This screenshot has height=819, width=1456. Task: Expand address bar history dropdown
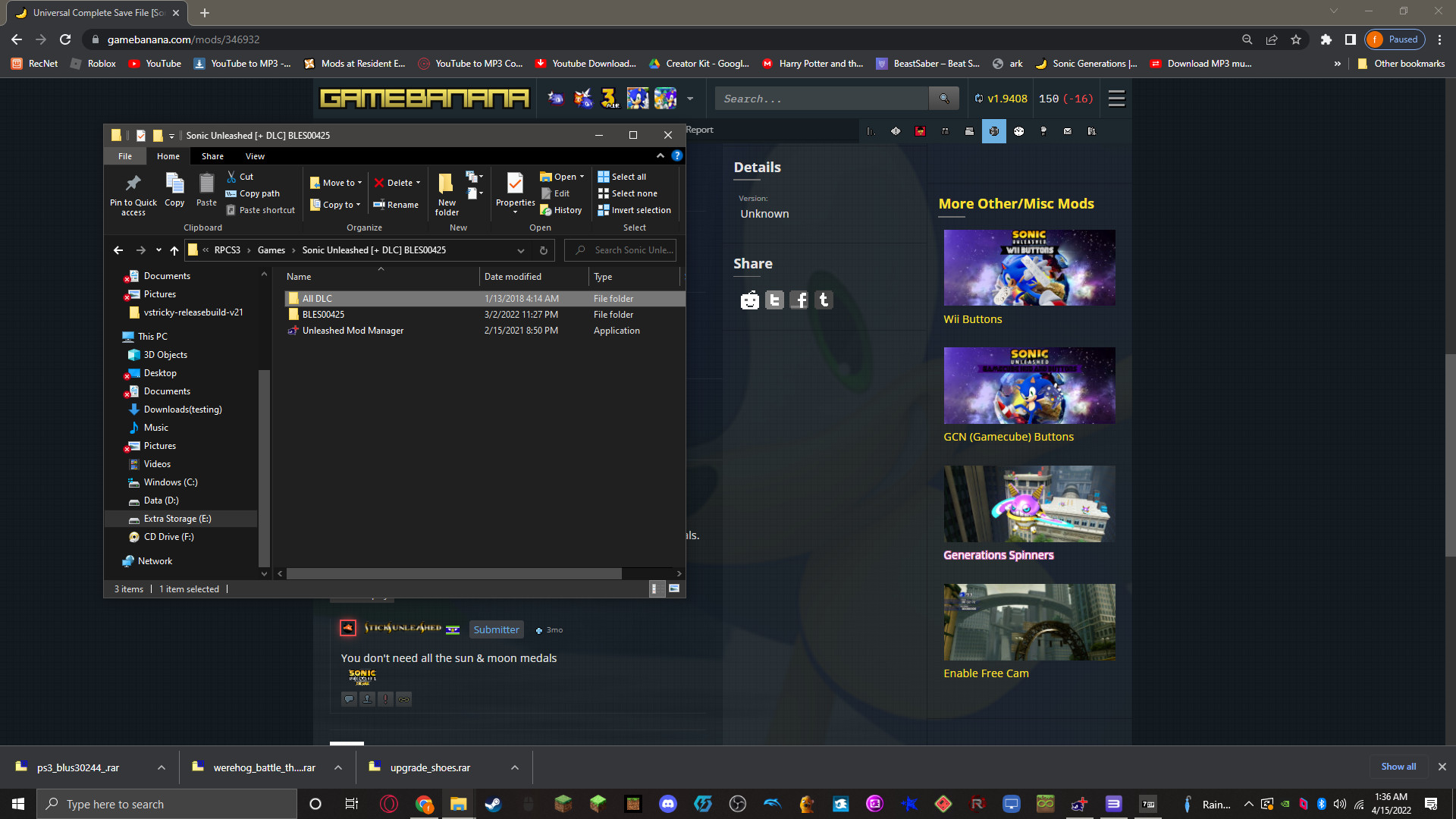521,250
